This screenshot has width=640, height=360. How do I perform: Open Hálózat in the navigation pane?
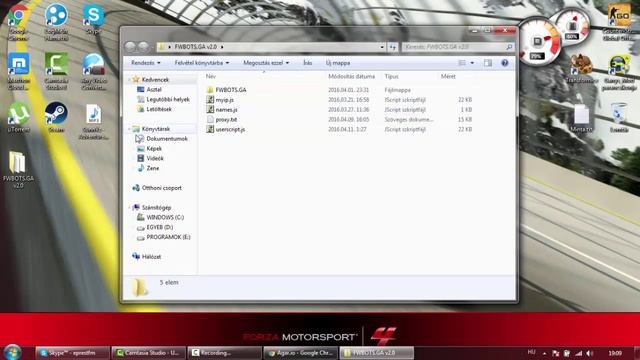point(151,256)
